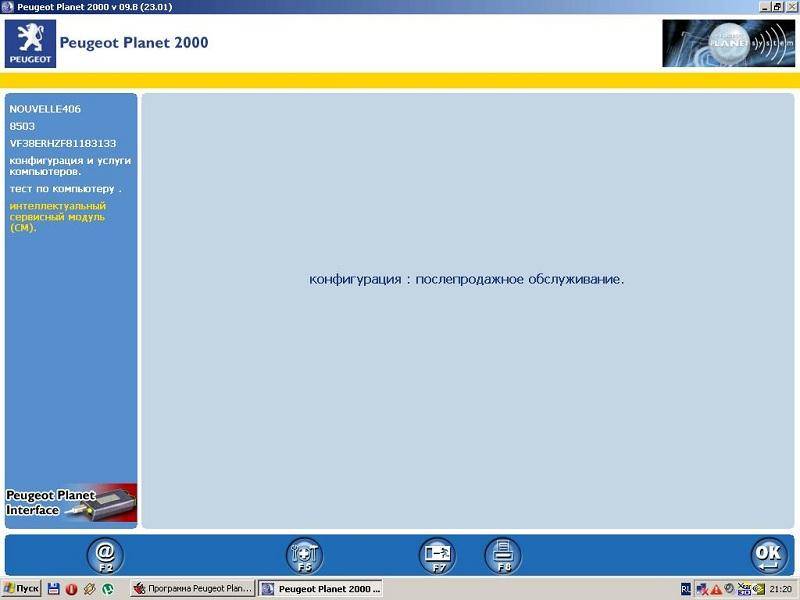Click the Peugeot lion logo
This screenshot has height=600, width=800.
click(30, 43)
